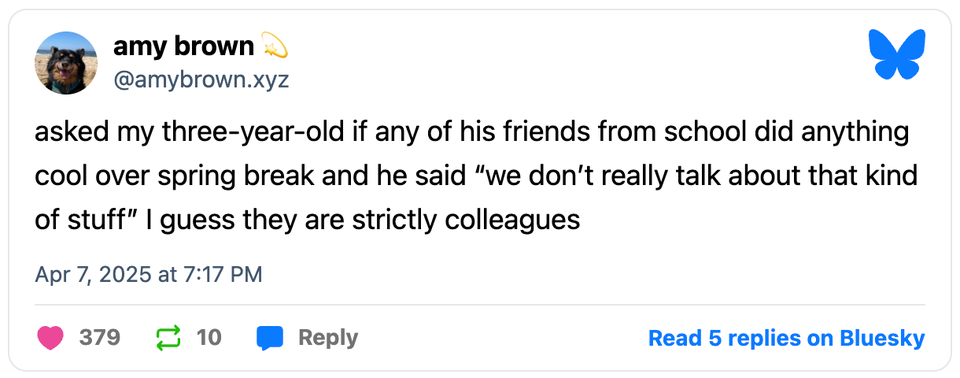Viewport: 960px width, 378px height.
Task: Click the dizzy star emoji beside amy brown
Action: [x=275, y=47]
